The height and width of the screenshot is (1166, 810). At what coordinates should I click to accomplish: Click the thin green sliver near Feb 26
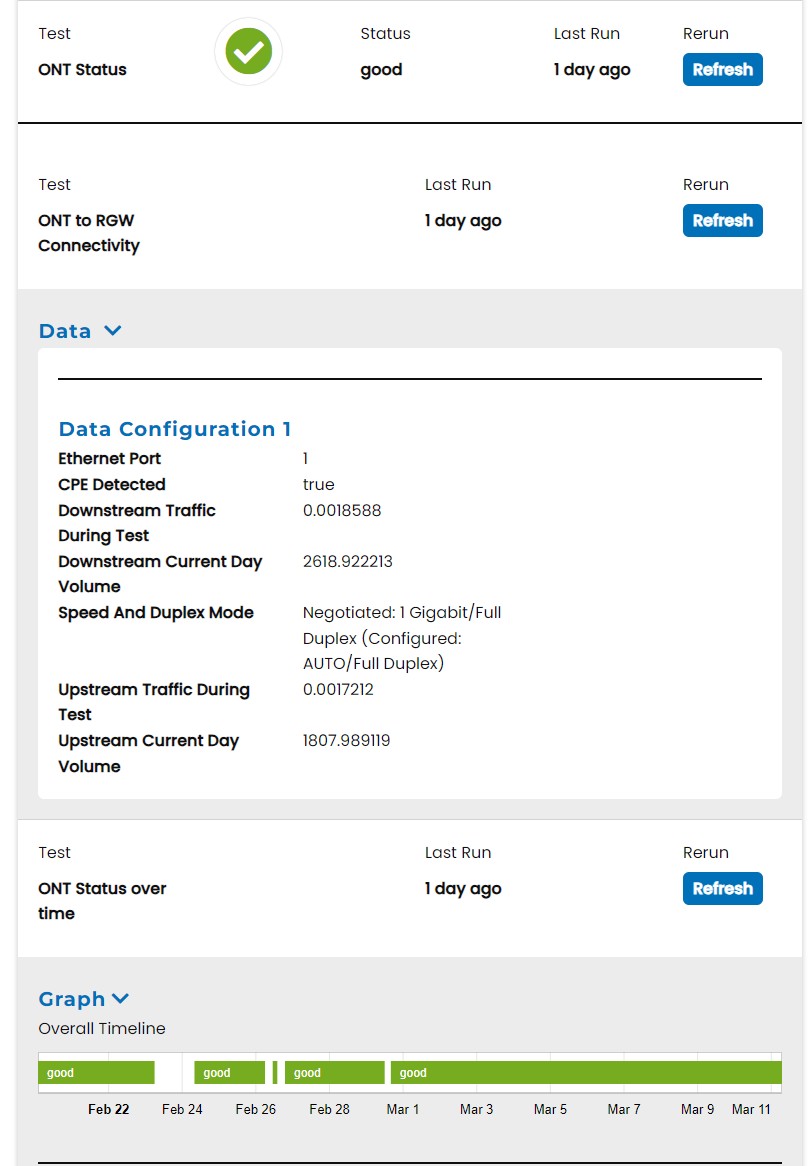pos(275,1073)
